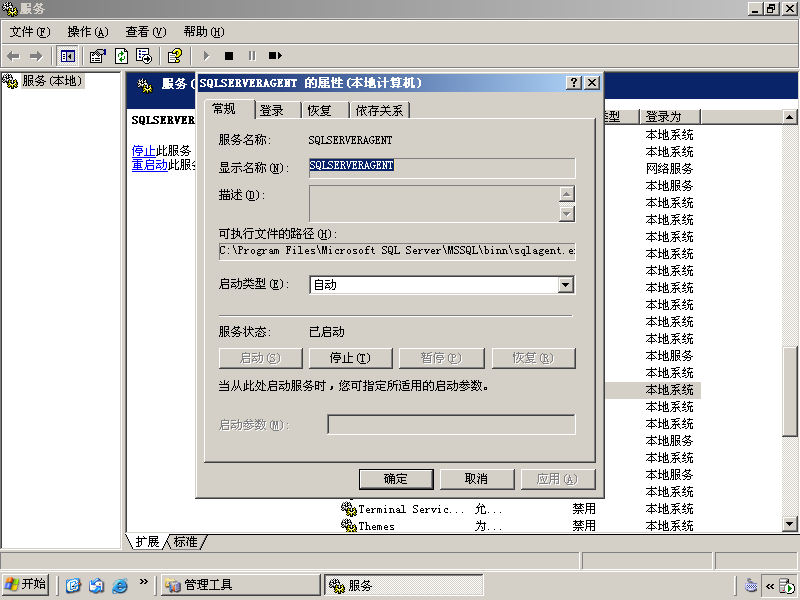
Task: Open the 帮助(H) menu
Action: 204,32
